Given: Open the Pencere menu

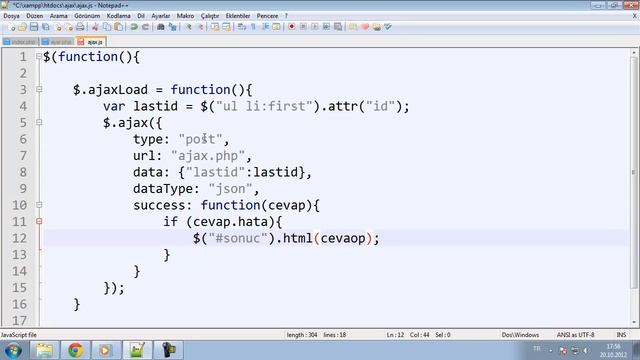Looking at the screenshot, I should point(267,16).
